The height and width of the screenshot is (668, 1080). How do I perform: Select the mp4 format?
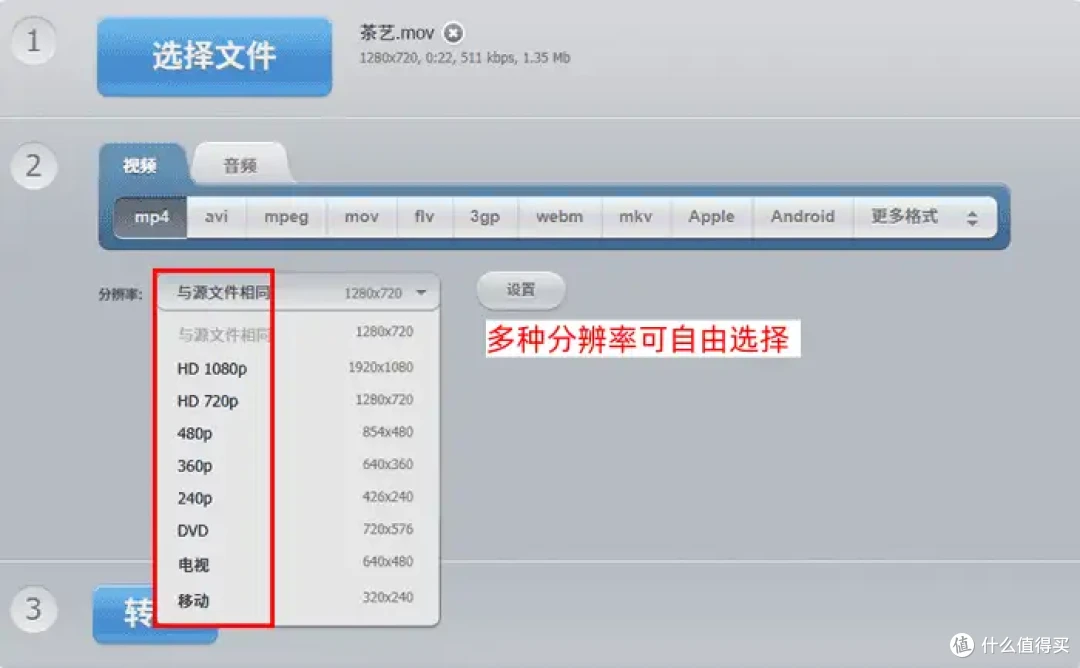151,217
